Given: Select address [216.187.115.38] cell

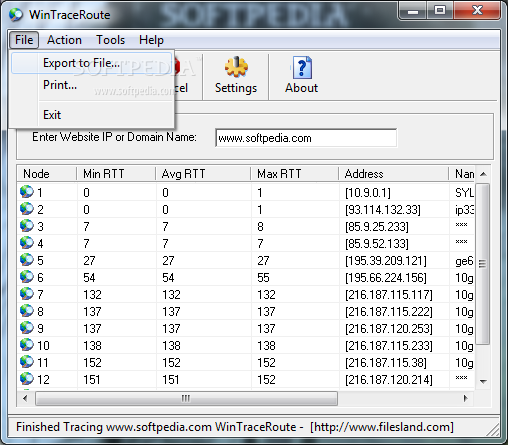Looking at the screenshot, I should click(x=386, y=363).
